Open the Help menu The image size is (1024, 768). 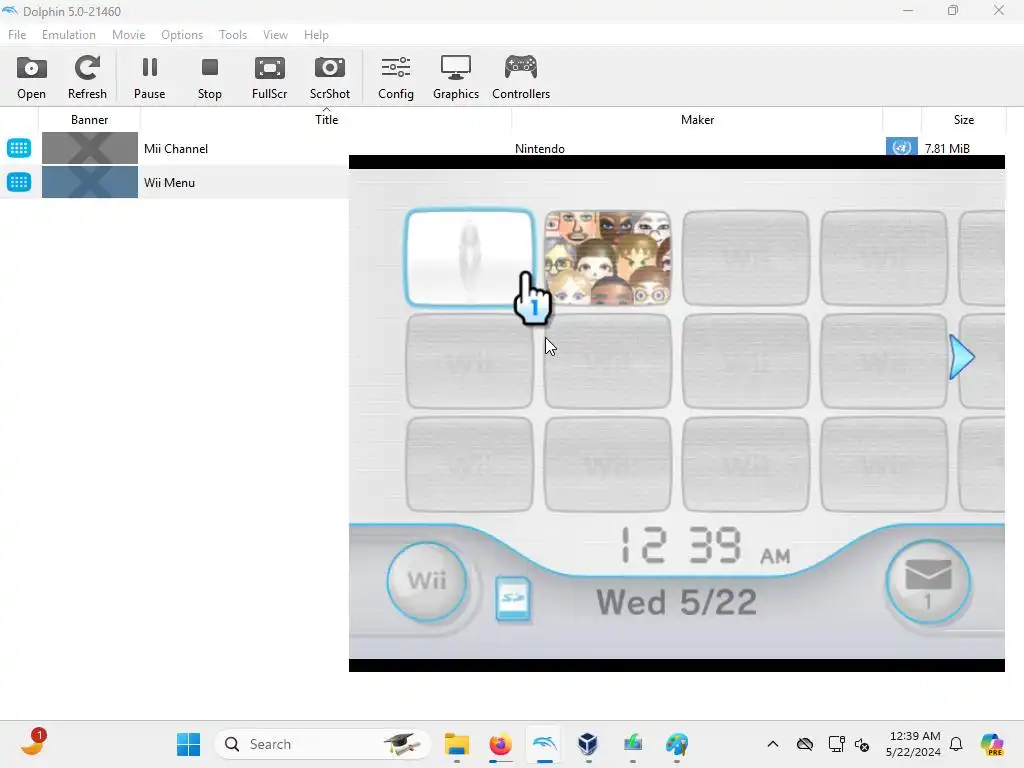pyautogui.click(x=316, y=35)
